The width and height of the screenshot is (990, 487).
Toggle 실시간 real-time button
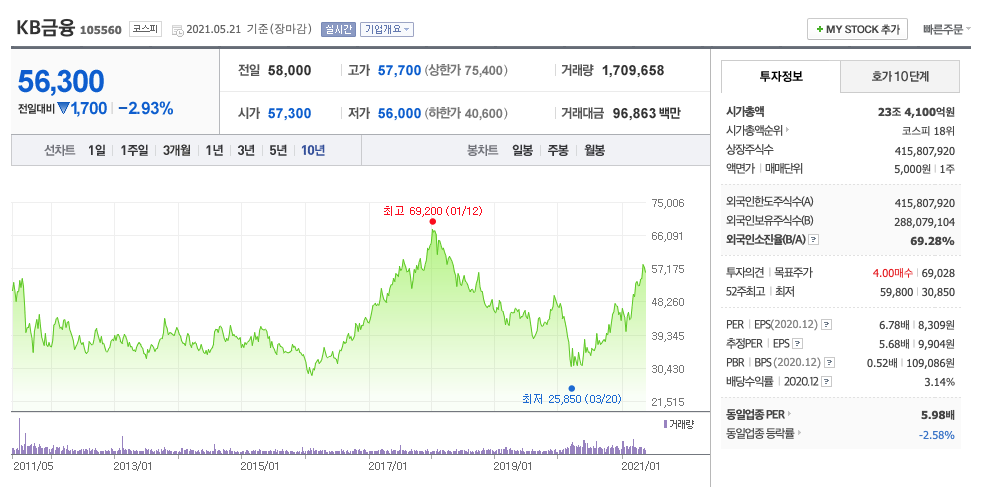[x=339, y=29]
